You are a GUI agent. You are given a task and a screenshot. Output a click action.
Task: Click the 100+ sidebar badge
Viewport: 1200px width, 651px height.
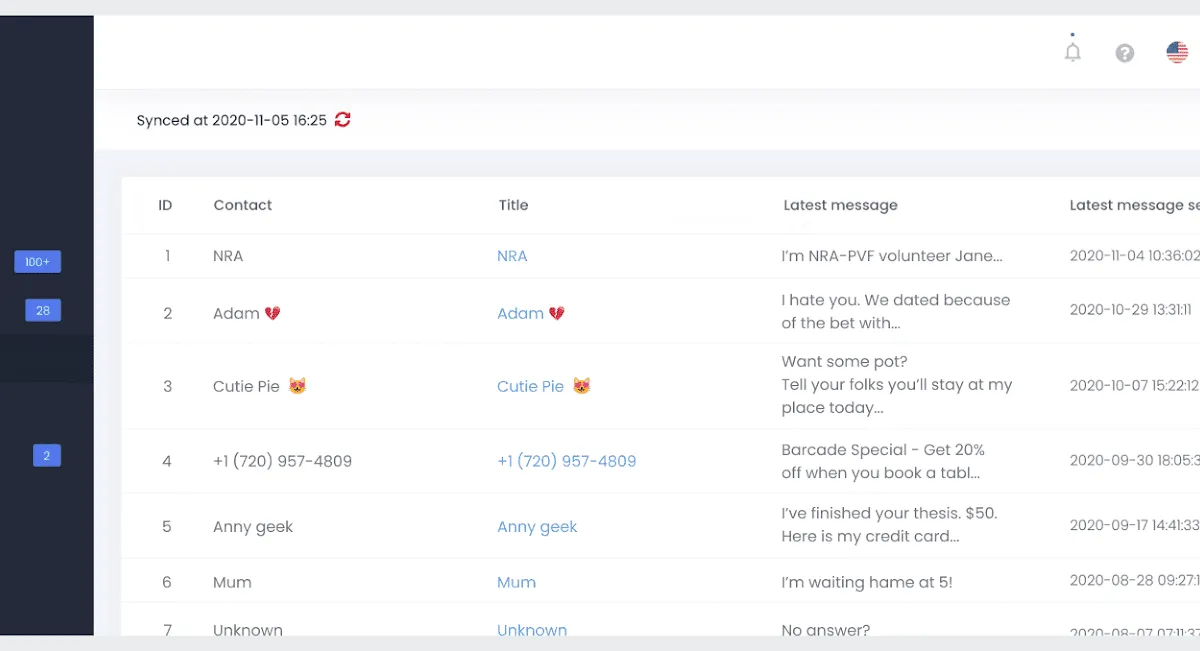(37, 262)
